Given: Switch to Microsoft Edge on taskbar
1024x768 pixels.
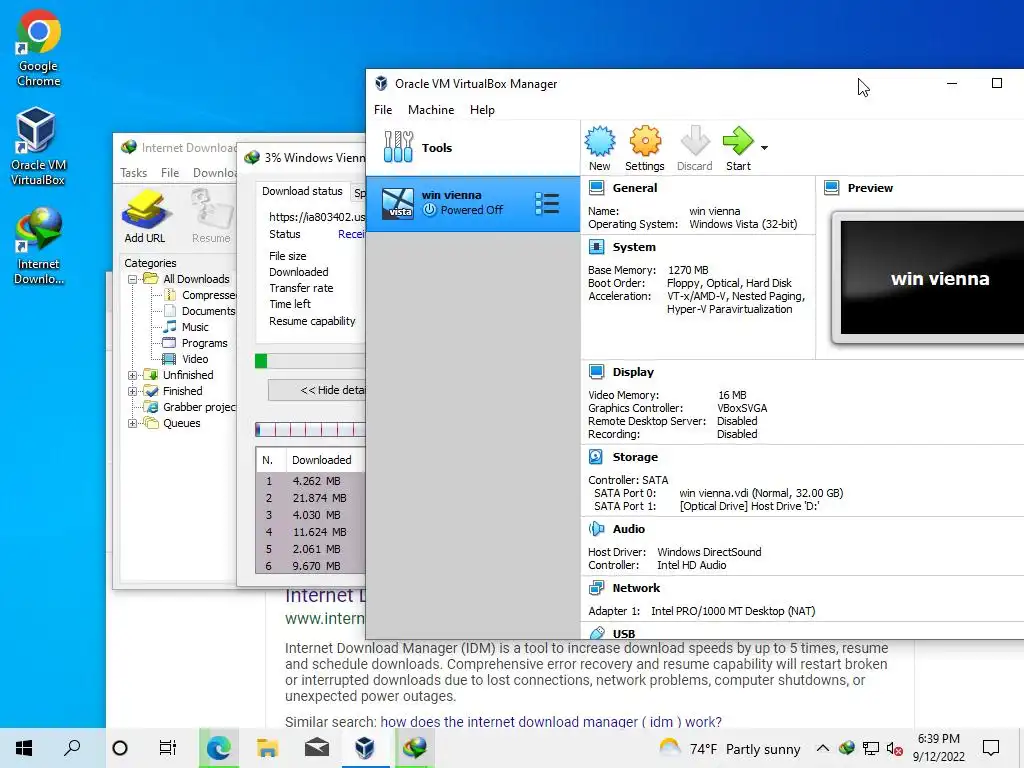Looking at the screenshot, I should 218,748.
